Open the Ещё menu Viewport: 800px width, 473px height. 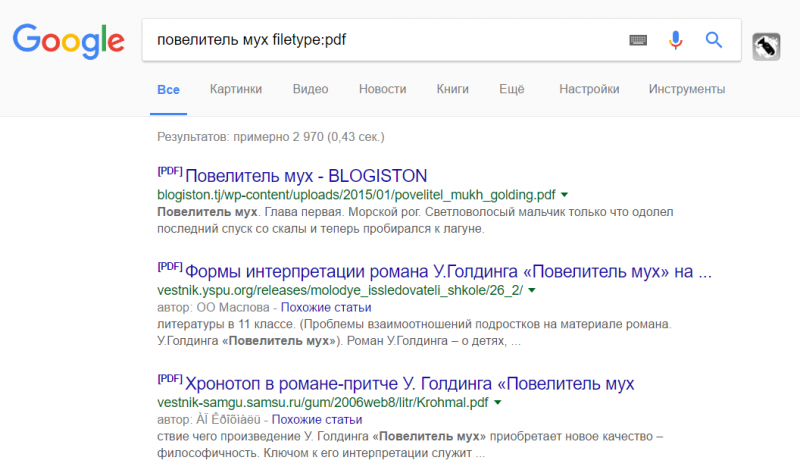pos(512,89)
